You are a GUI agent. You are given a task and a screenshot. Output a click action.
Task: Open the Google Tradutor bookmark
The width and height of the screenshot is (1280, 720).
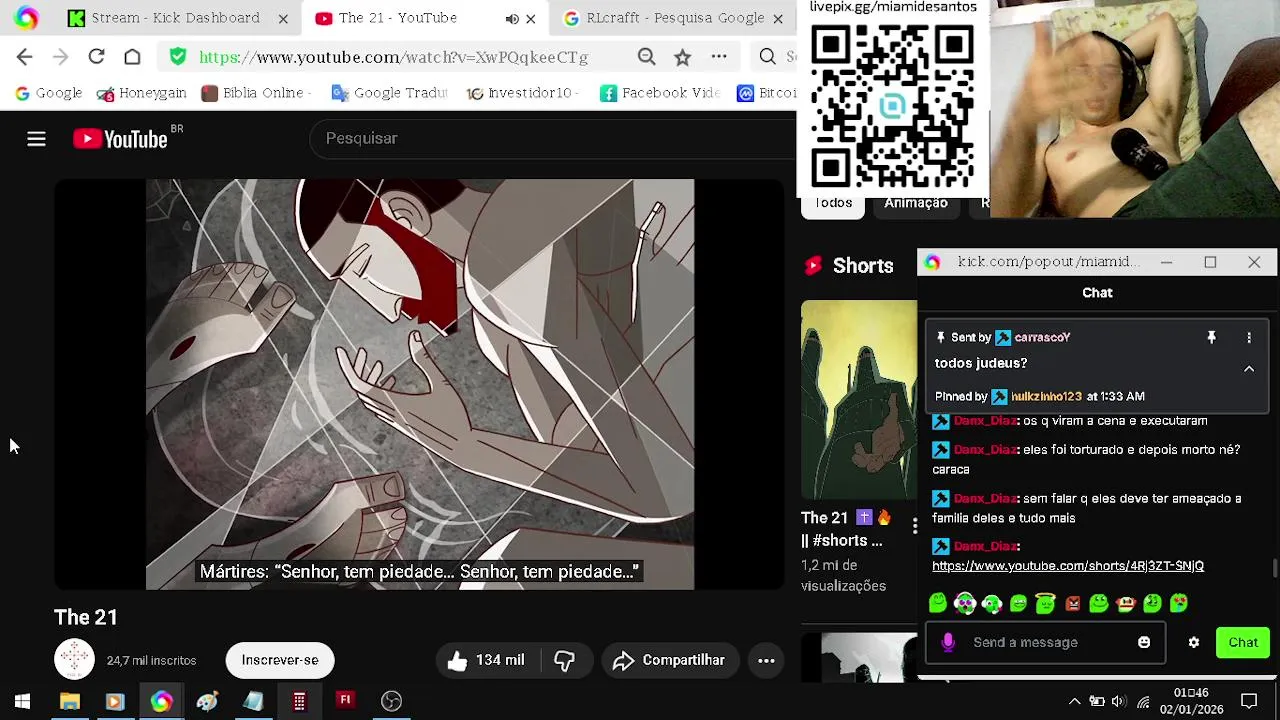pyautogui.click(x=389, y=93)
